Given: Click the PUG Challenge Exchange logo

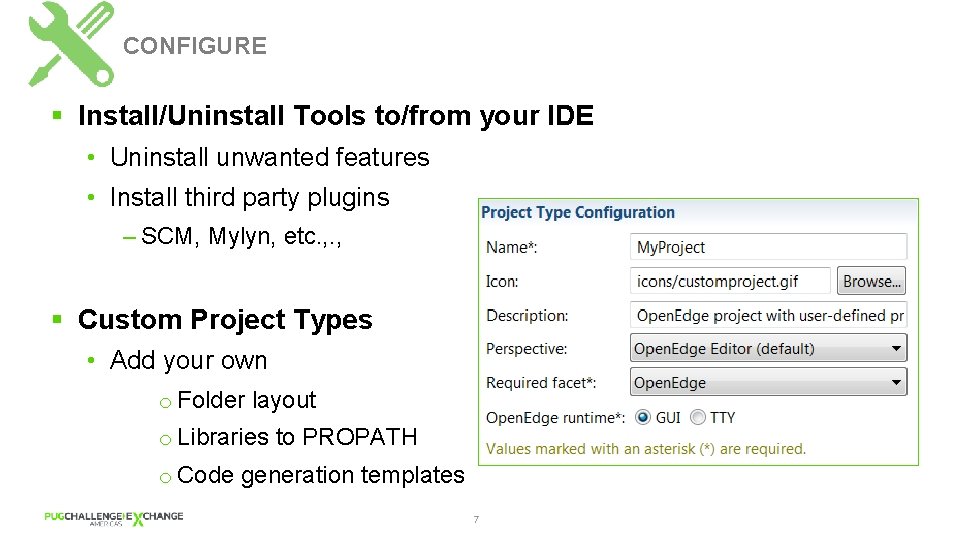Looking at the screenshot, I should click(x=113, y=518).
